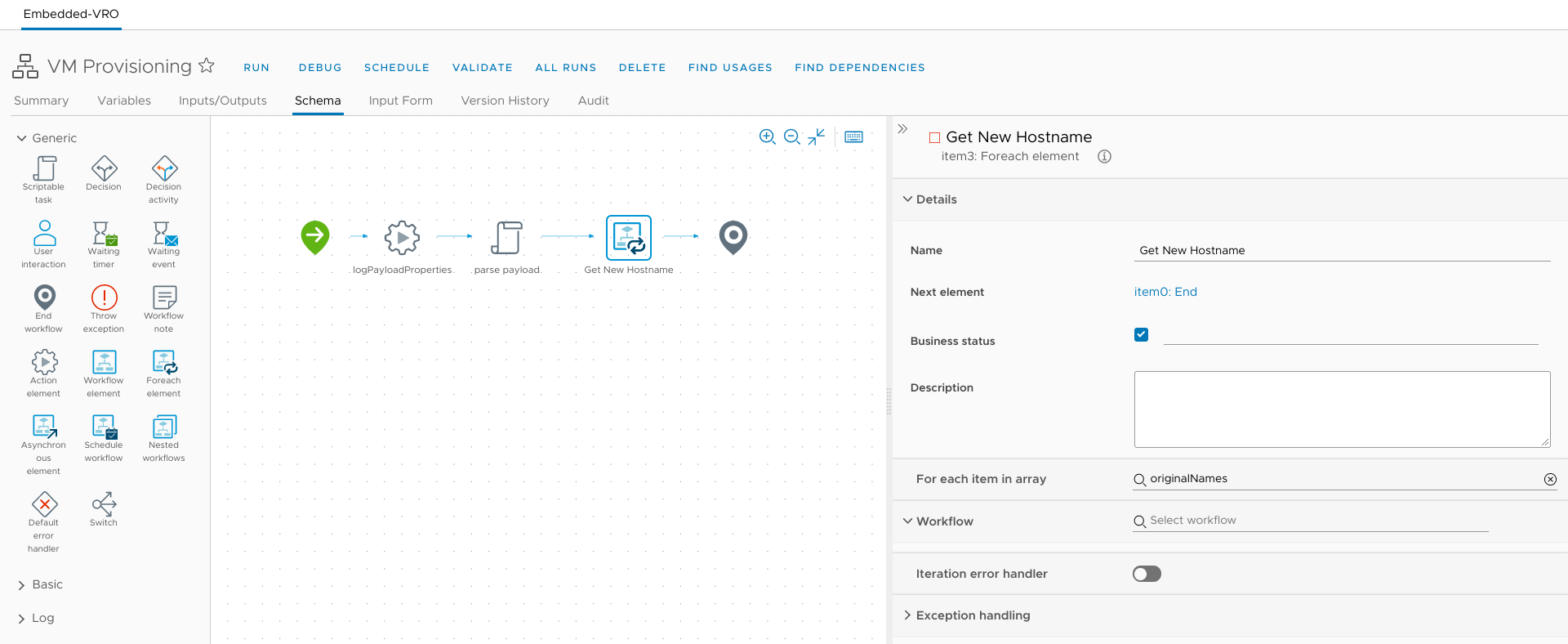The width and height of the screenshot is (1568, 644).
Task: Zoom out on the schema canvas
Action: 791,137
